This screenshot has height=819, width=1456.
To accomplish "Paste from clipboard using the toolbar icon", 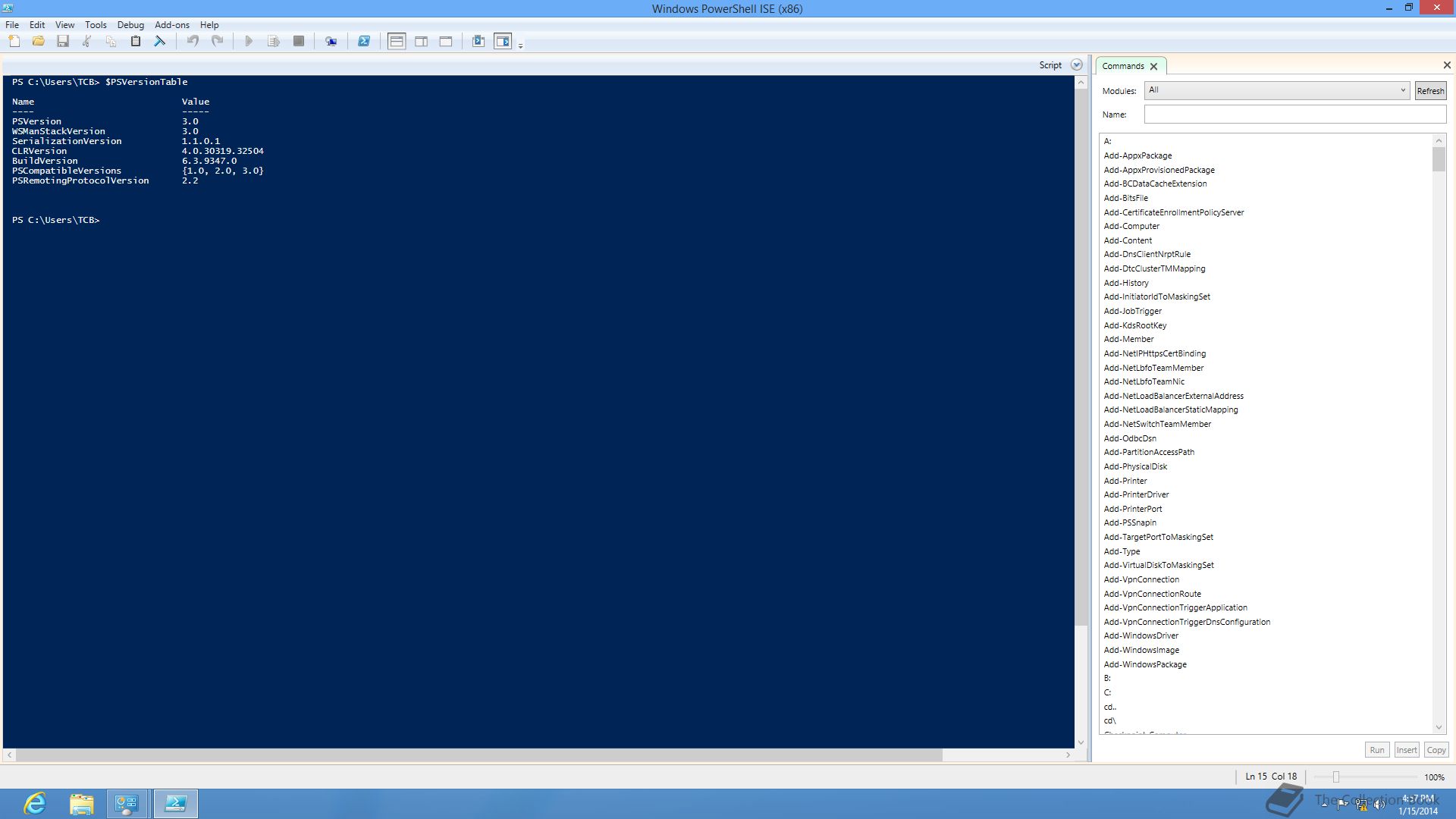I will pos(136,41).
